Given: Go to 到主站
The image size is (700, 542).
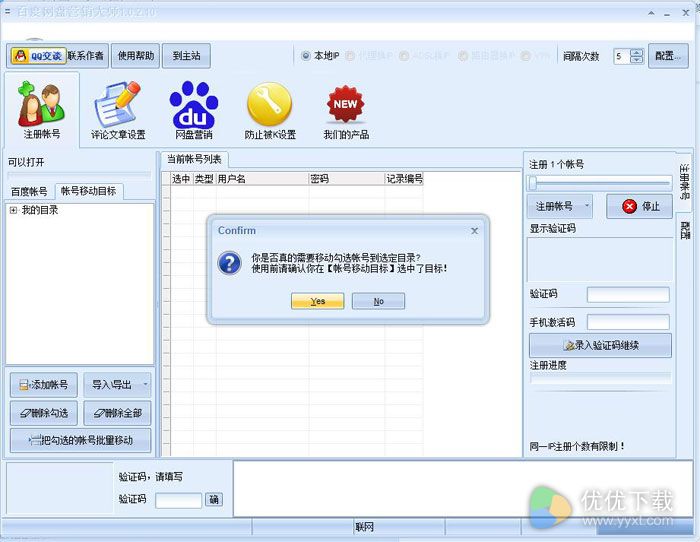Looking at the screenshot, I should [186, 56].
